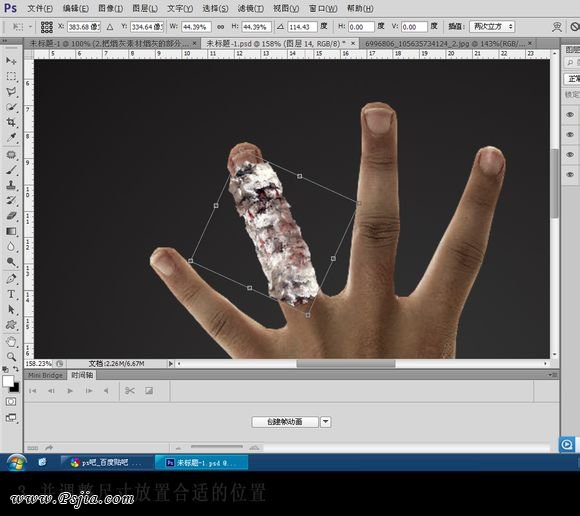Select the Horizontal Type tool
This screenshot has height=516, width=580.
[11, 294]
